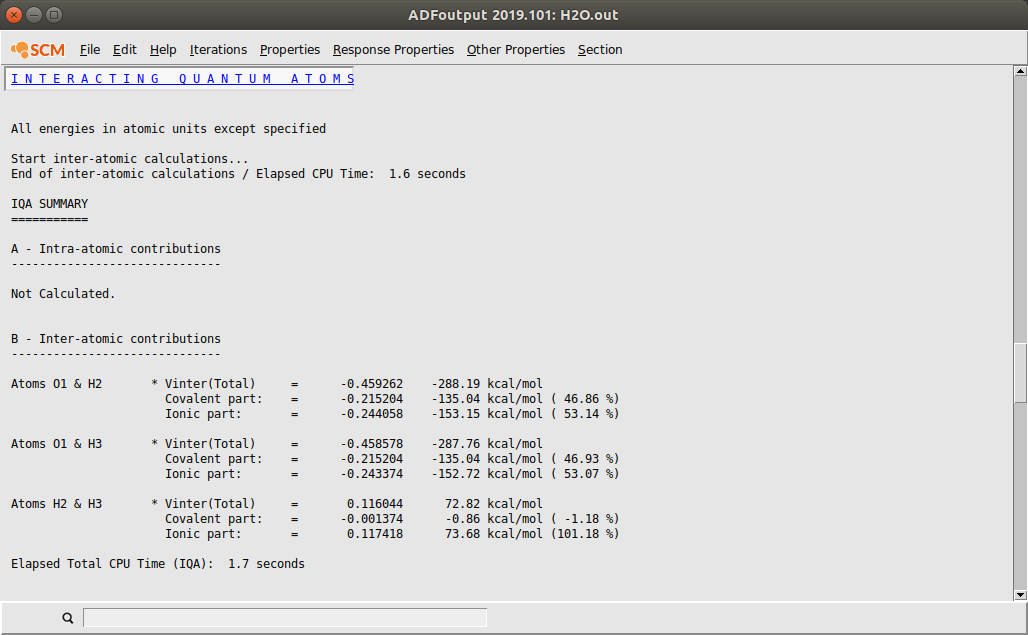Open the Properties menu
Screen dimensions: 1028x635
290,50
